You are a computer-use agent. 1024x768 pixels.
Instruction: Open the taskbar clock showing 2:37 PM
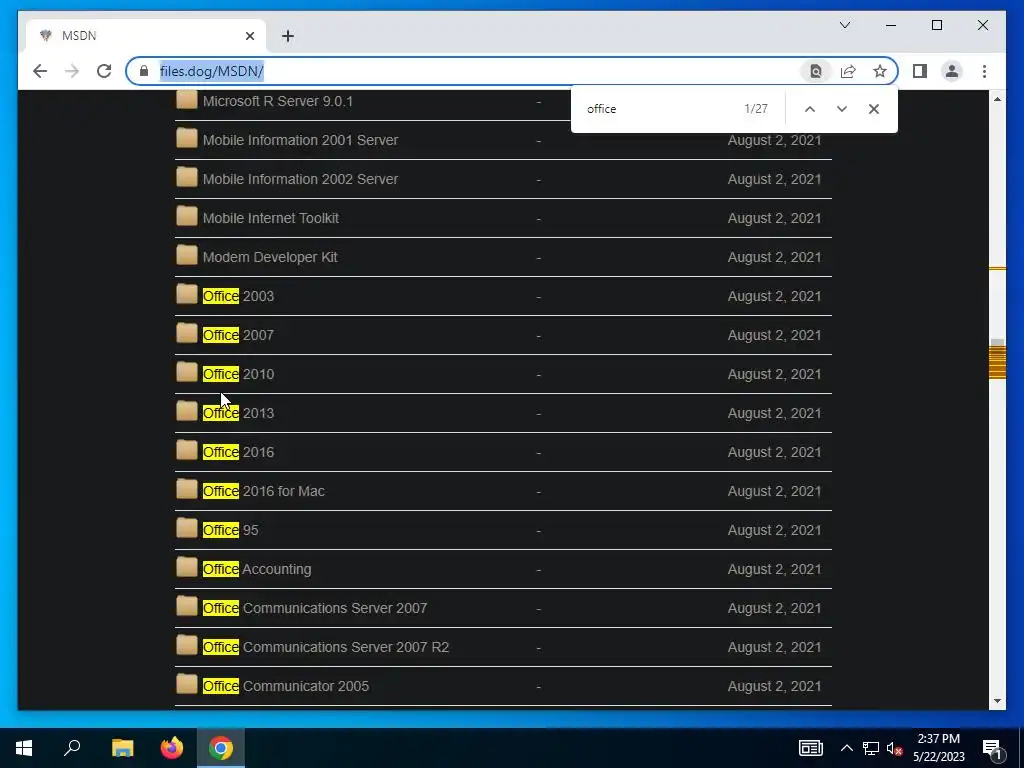pos(938,748)
